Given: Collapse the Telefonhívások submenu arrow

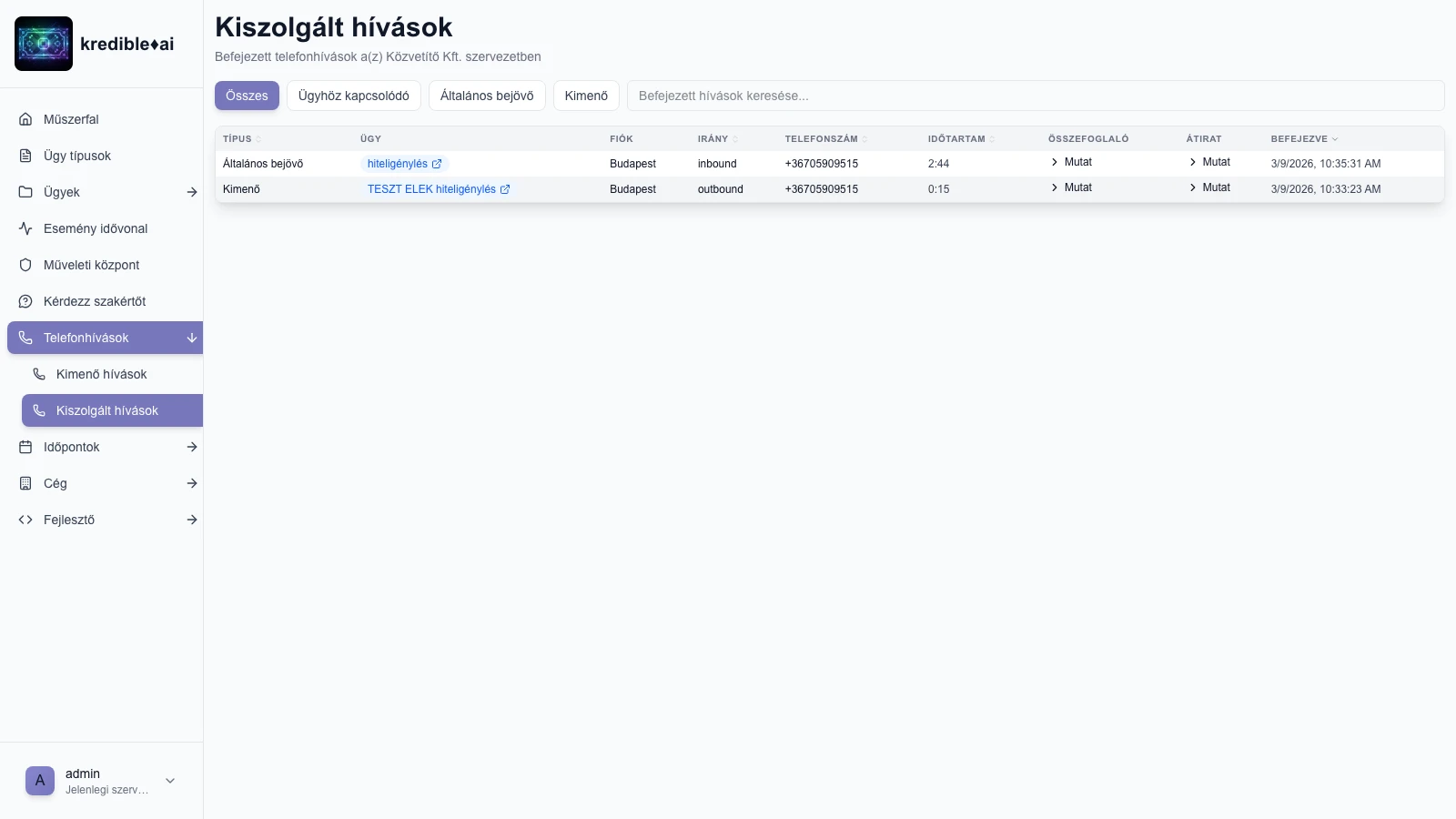Looking at the screenshot, I should pyautogui.click(x=191, y=338).
